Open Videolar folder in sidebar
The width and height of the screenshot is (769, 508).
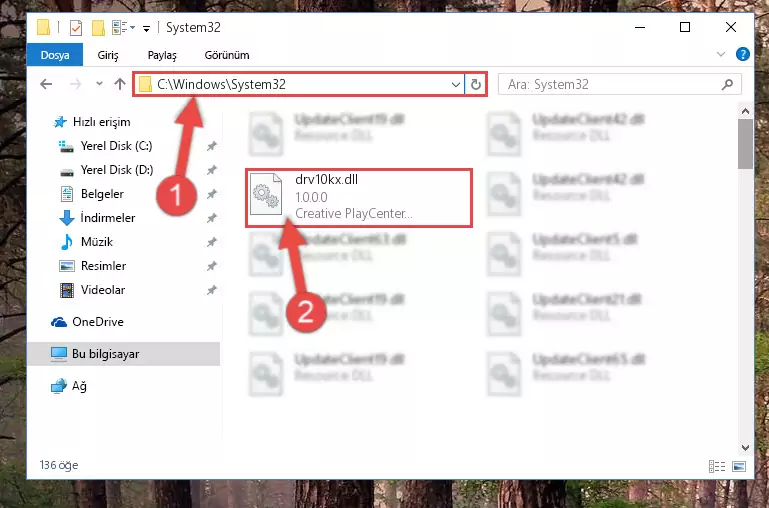tap(103, 290)
